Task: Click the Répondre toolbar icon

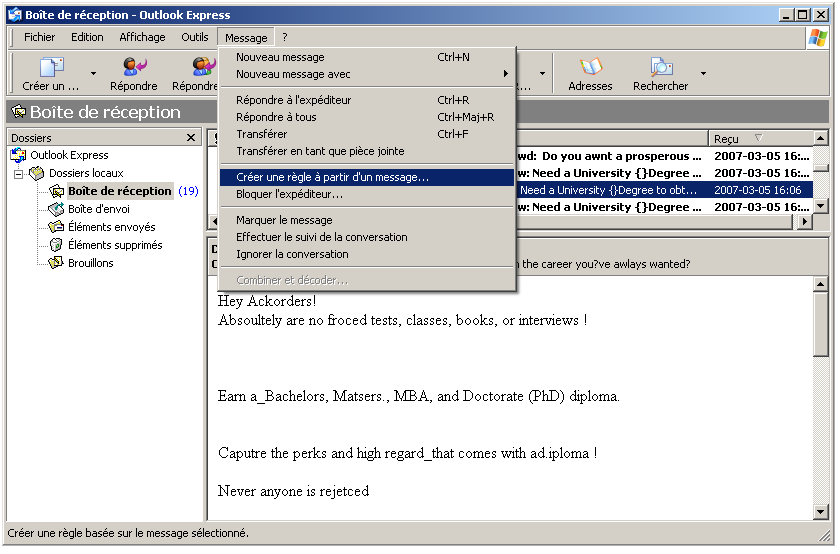Action: tap(134, 67)
